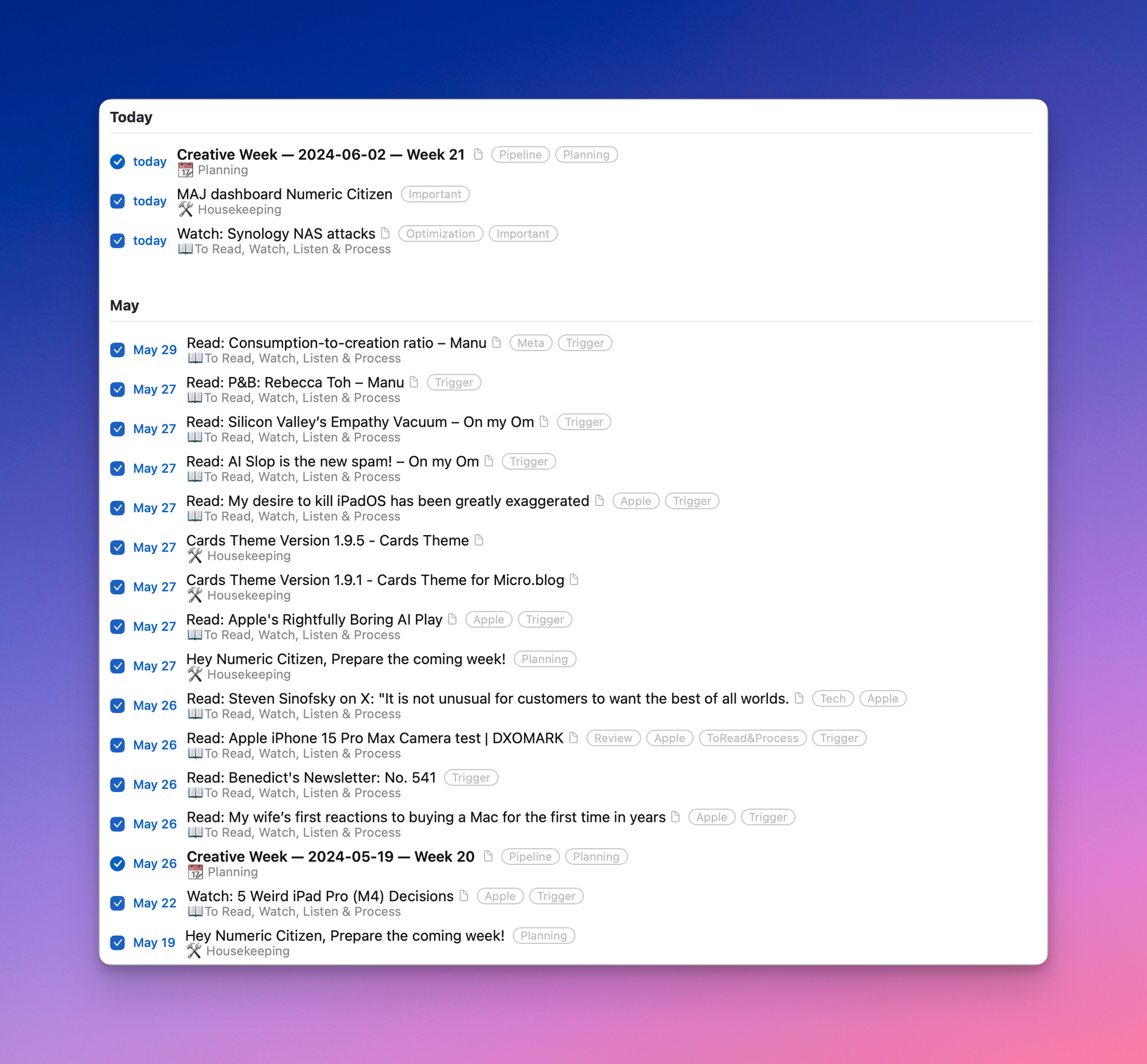Click the May 29 date label
The height and width of the screenshot is (1064, 1147).
pyautogui.click(x=154, y=349)
